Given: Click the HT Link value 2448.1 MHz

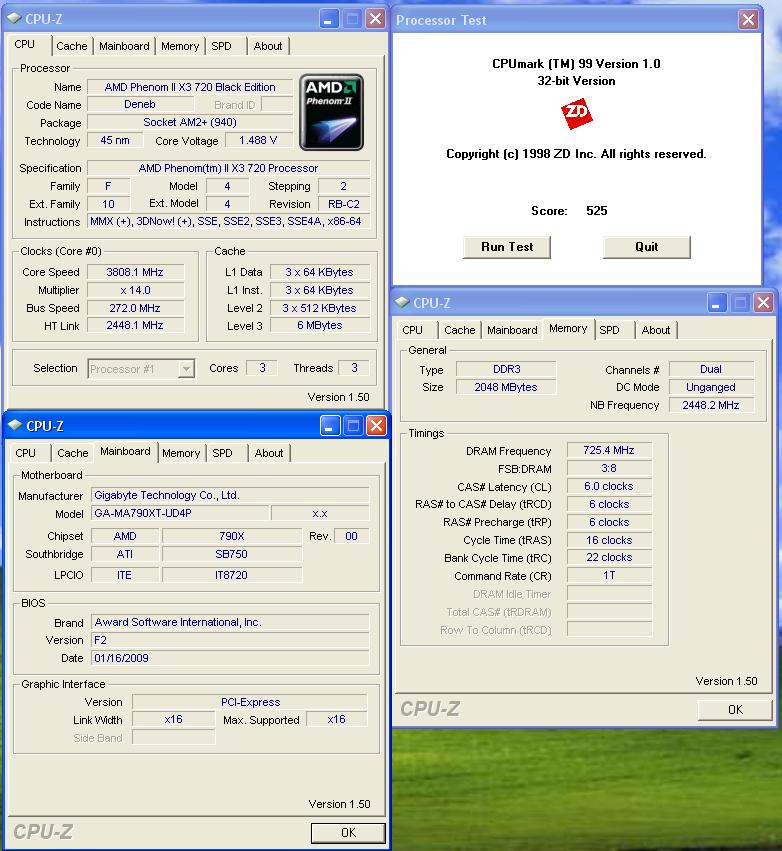Looking at the screenshot, I should (x=135, y=326).
